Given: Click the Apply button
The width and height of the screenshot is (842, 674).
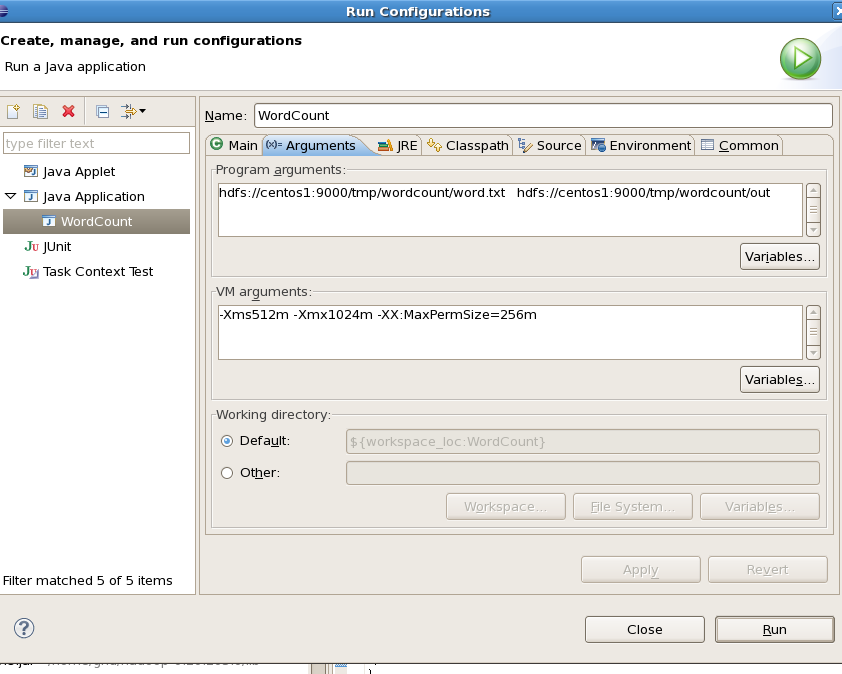Looking at the screenshot, I should coord(641,569).
